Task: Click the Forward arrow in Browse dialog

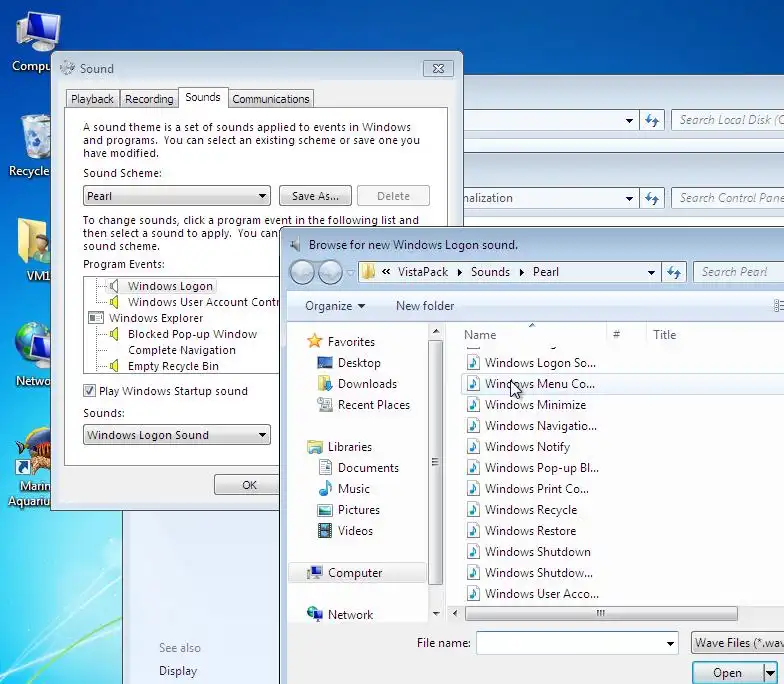Action: (330, 272)
